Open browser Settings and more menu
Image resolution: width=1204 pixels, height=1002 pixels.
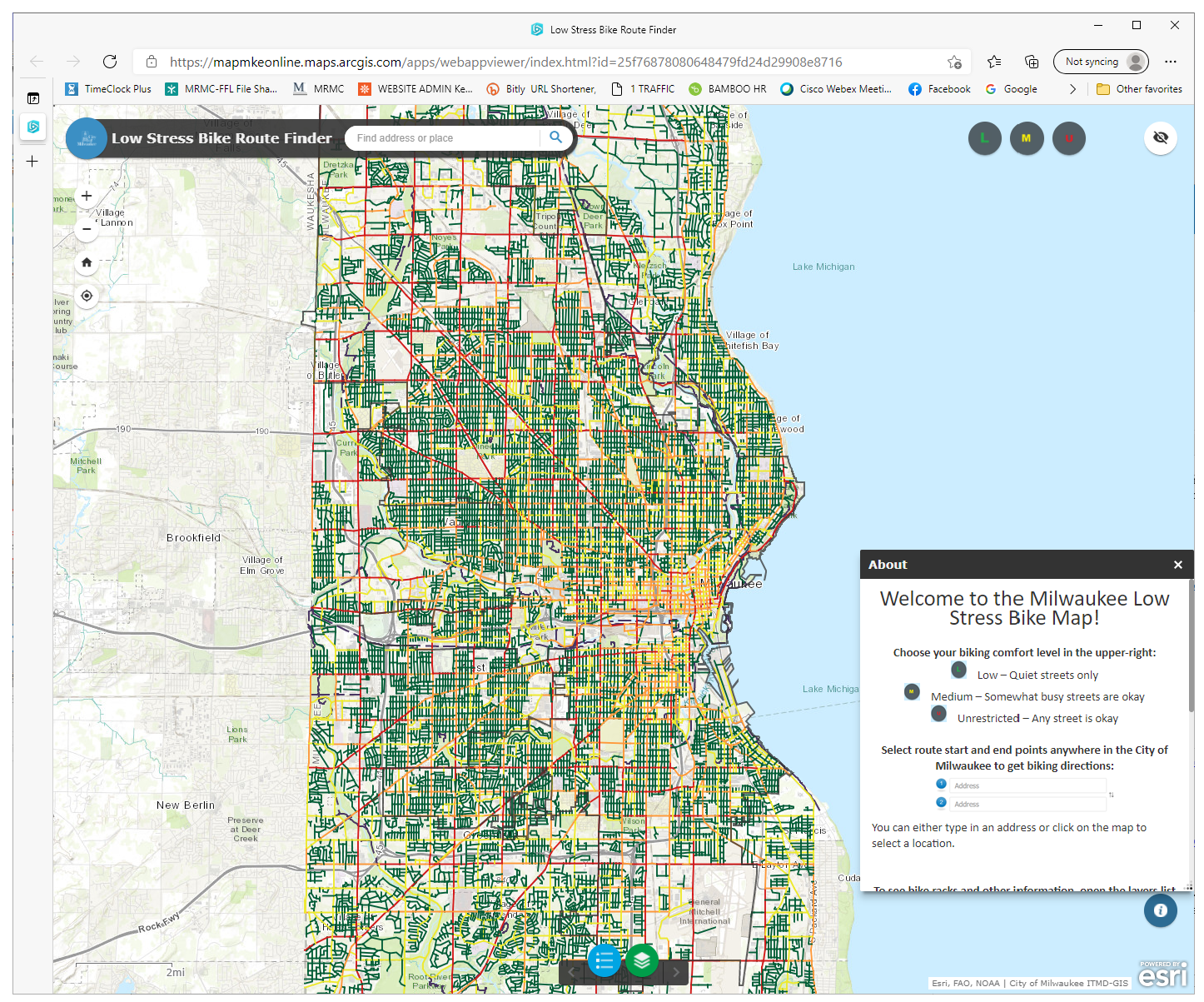click(1171, 62)
